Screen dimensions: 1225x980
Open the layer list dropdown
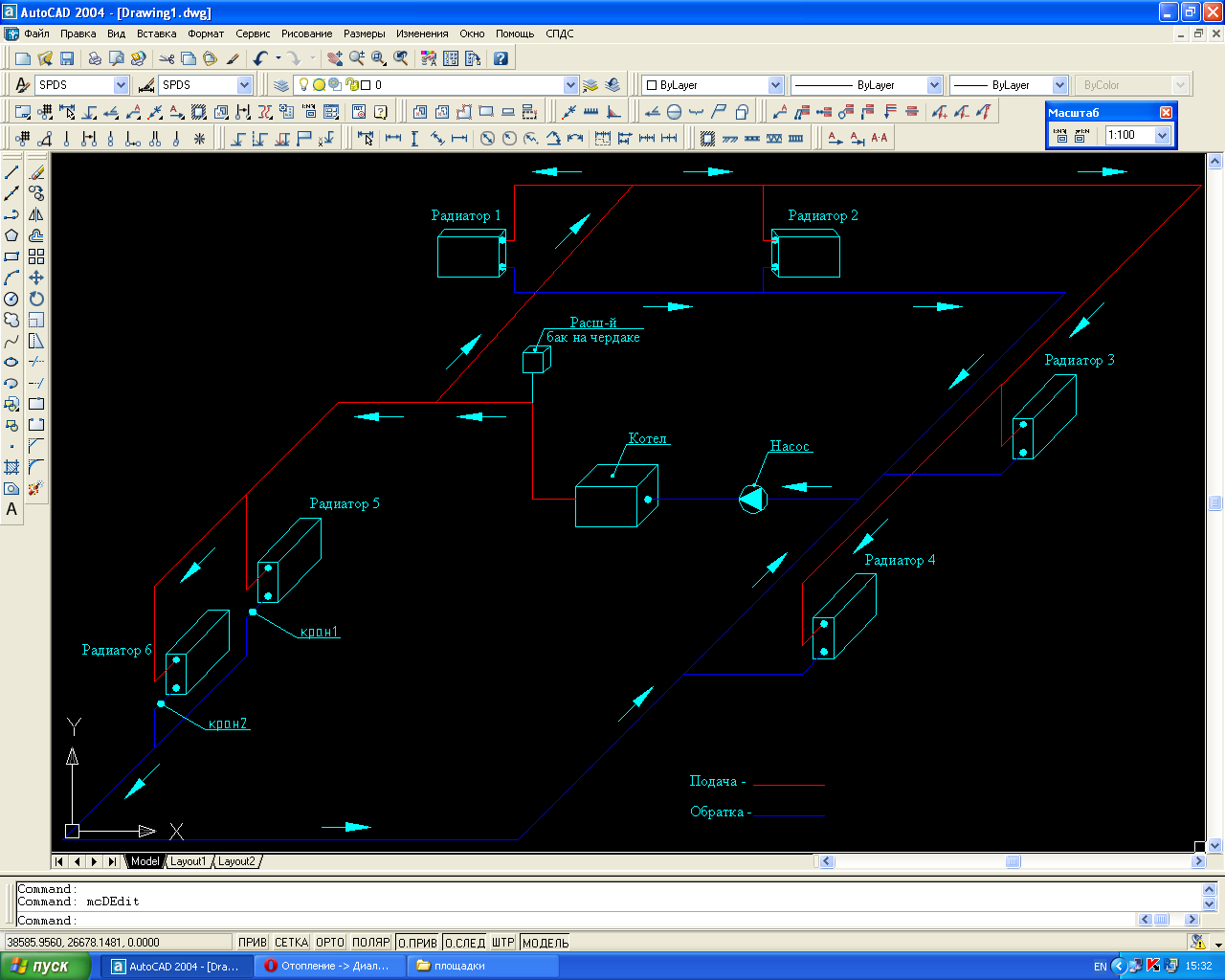pos(570,85)
